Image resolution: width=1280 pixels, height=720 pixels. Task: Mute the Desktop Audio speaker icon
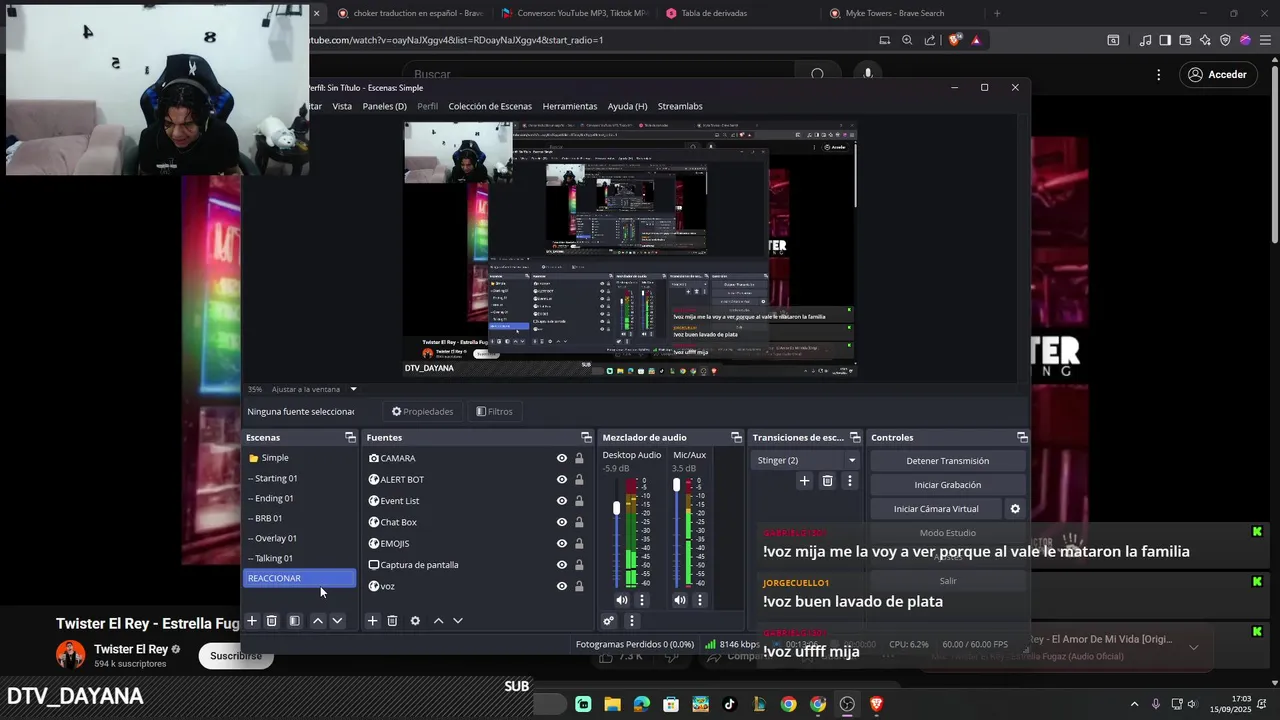622,600
